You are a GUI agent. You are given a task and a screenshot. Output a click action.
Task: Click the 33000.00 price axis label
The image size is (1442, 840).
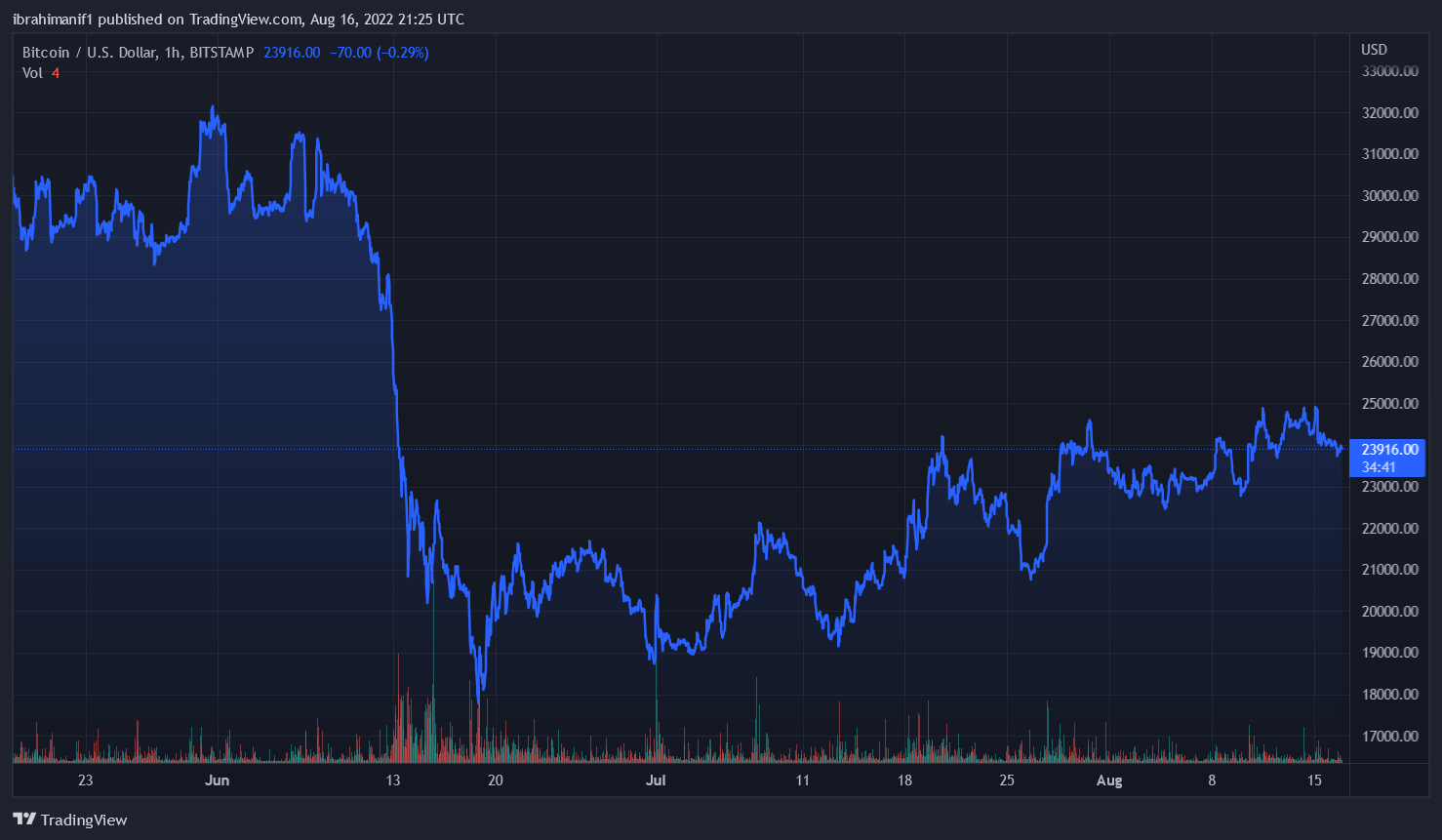pyautogui.click(x=1389, y=71)
